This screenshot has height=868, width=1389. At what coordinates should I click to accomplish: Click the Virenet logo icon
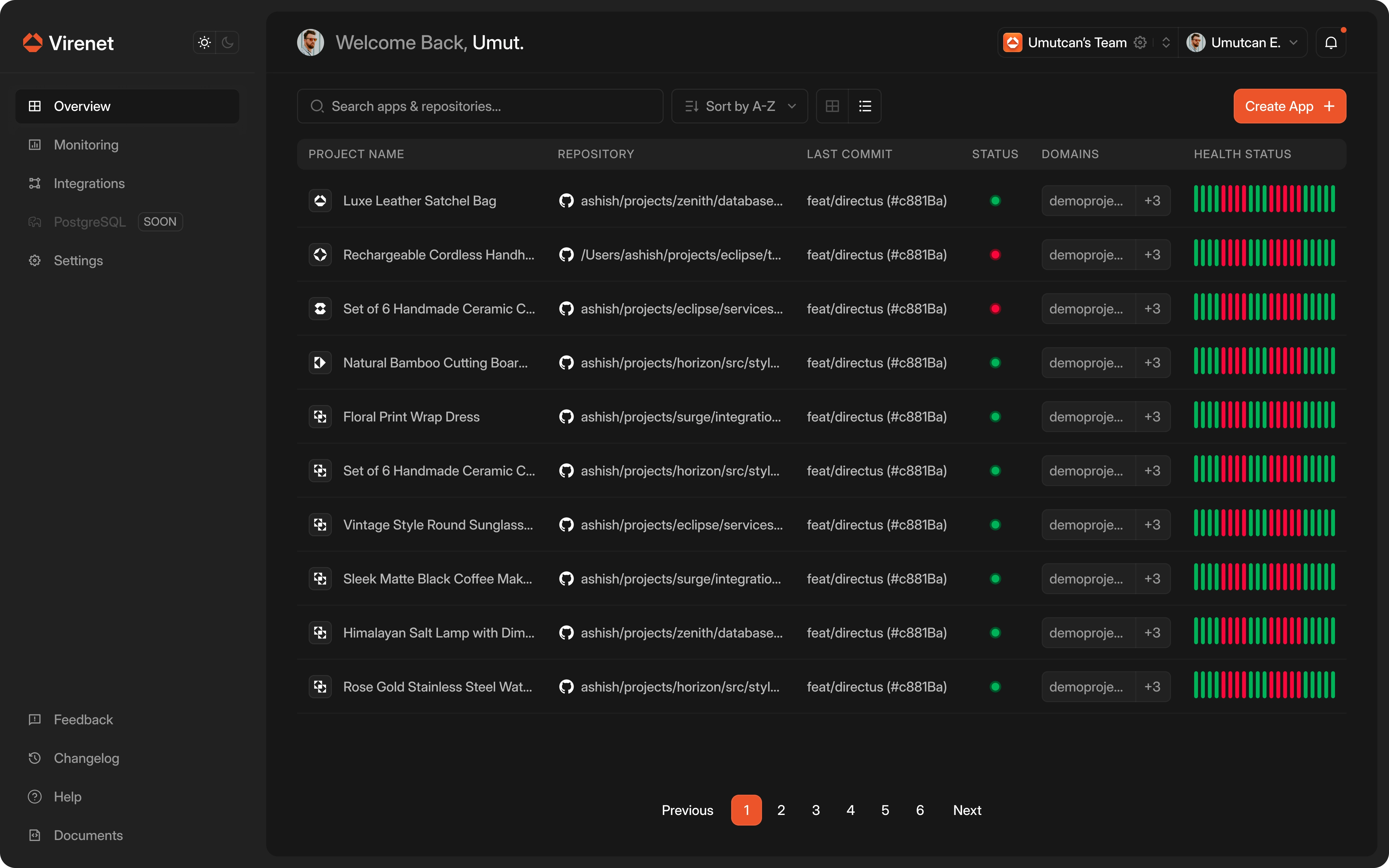(x=33, y=42)
